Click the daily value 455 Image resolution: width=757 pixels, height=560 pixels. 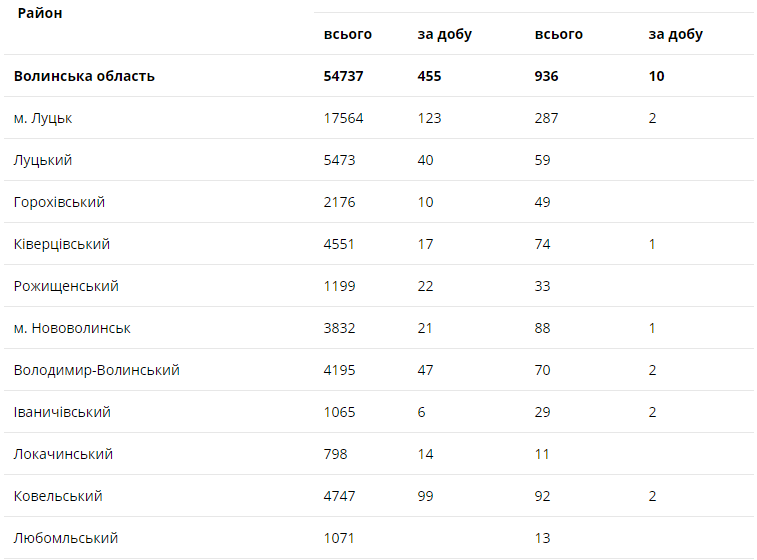point(429,76)
